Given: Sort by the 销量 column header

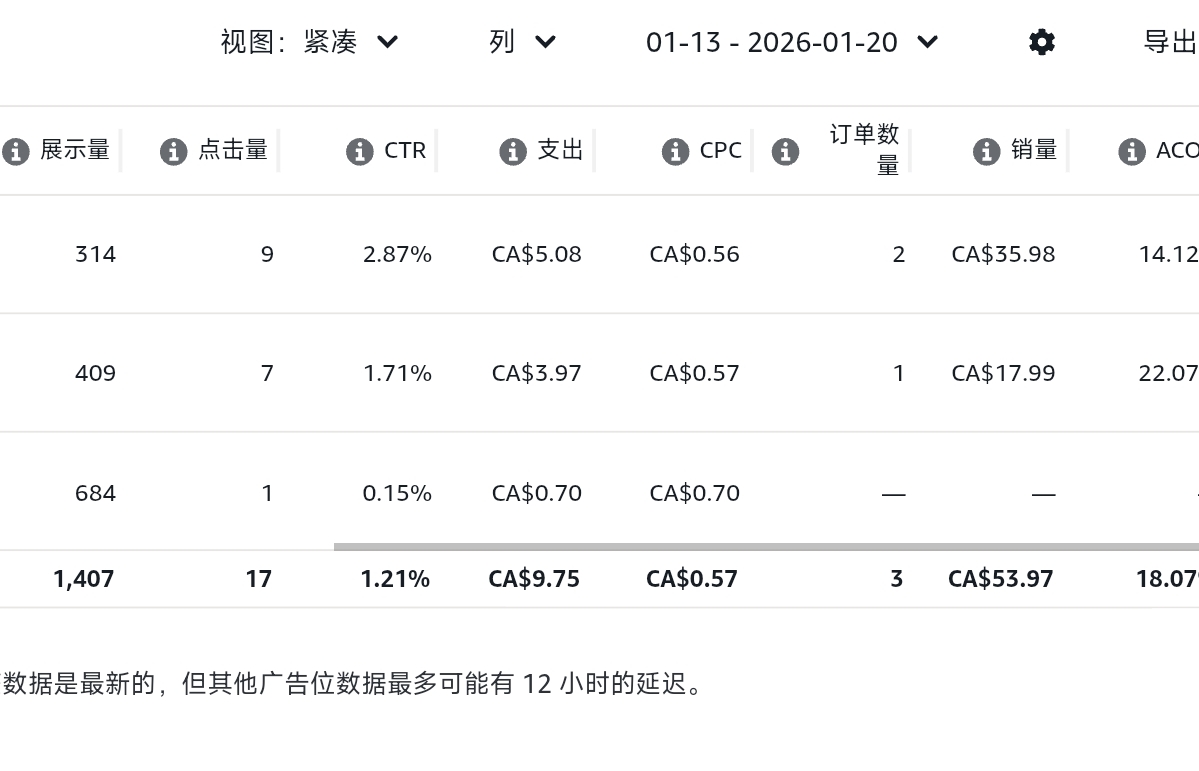Looking at the screenshot, I should [x=1034, y=150].
